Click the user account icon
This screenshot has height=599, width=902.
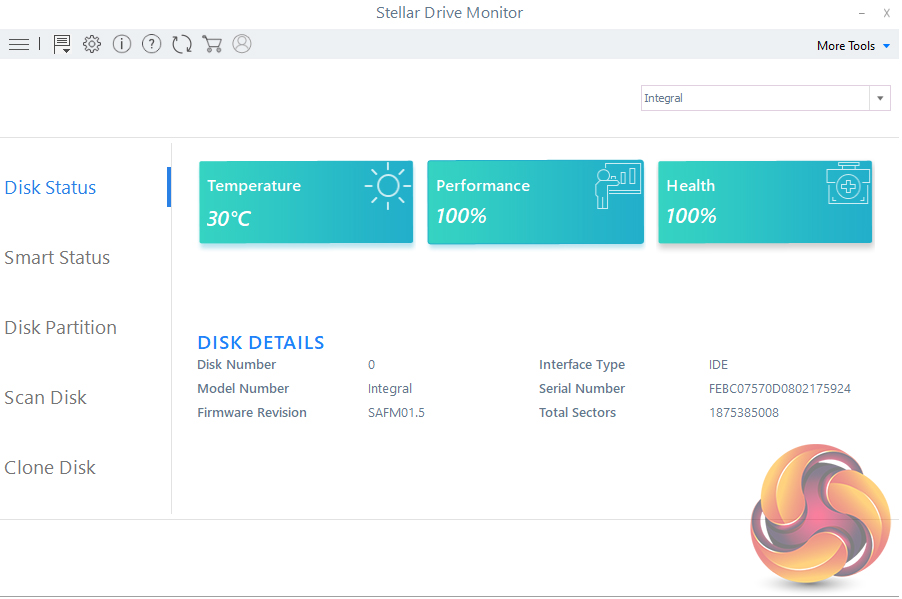pyautogui.click(x=242, y=44)
